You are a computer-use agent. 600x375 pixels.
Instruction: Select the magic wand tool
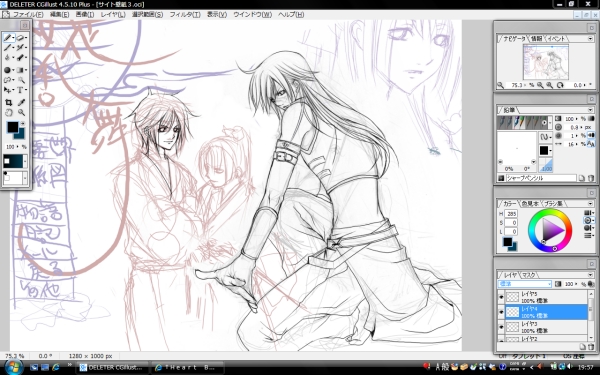tap(21, 80)
